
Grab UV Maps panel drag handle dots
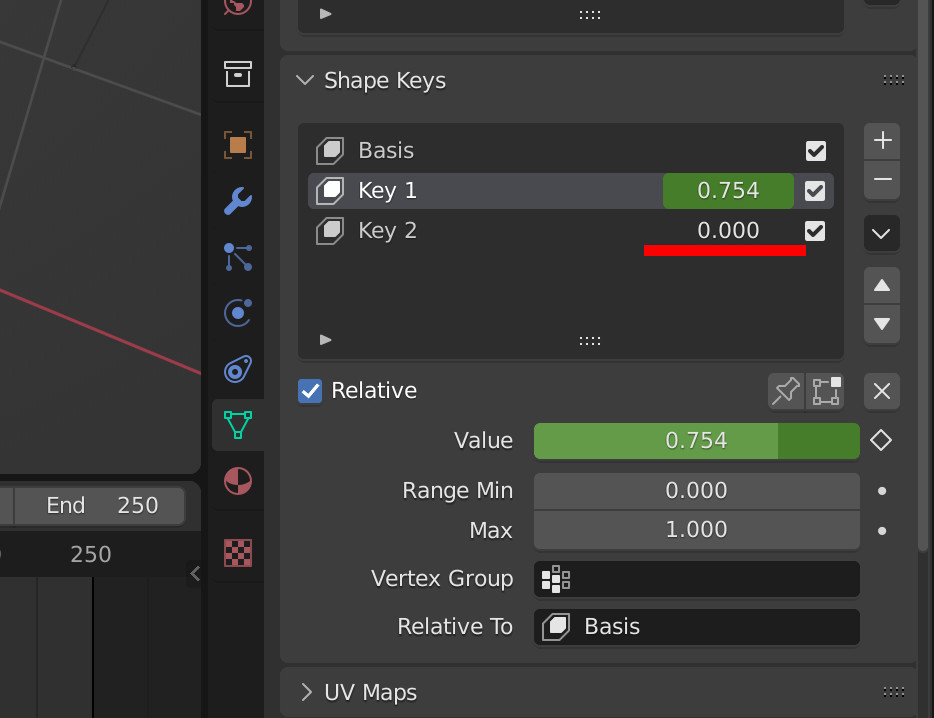(x=893, y=692)
